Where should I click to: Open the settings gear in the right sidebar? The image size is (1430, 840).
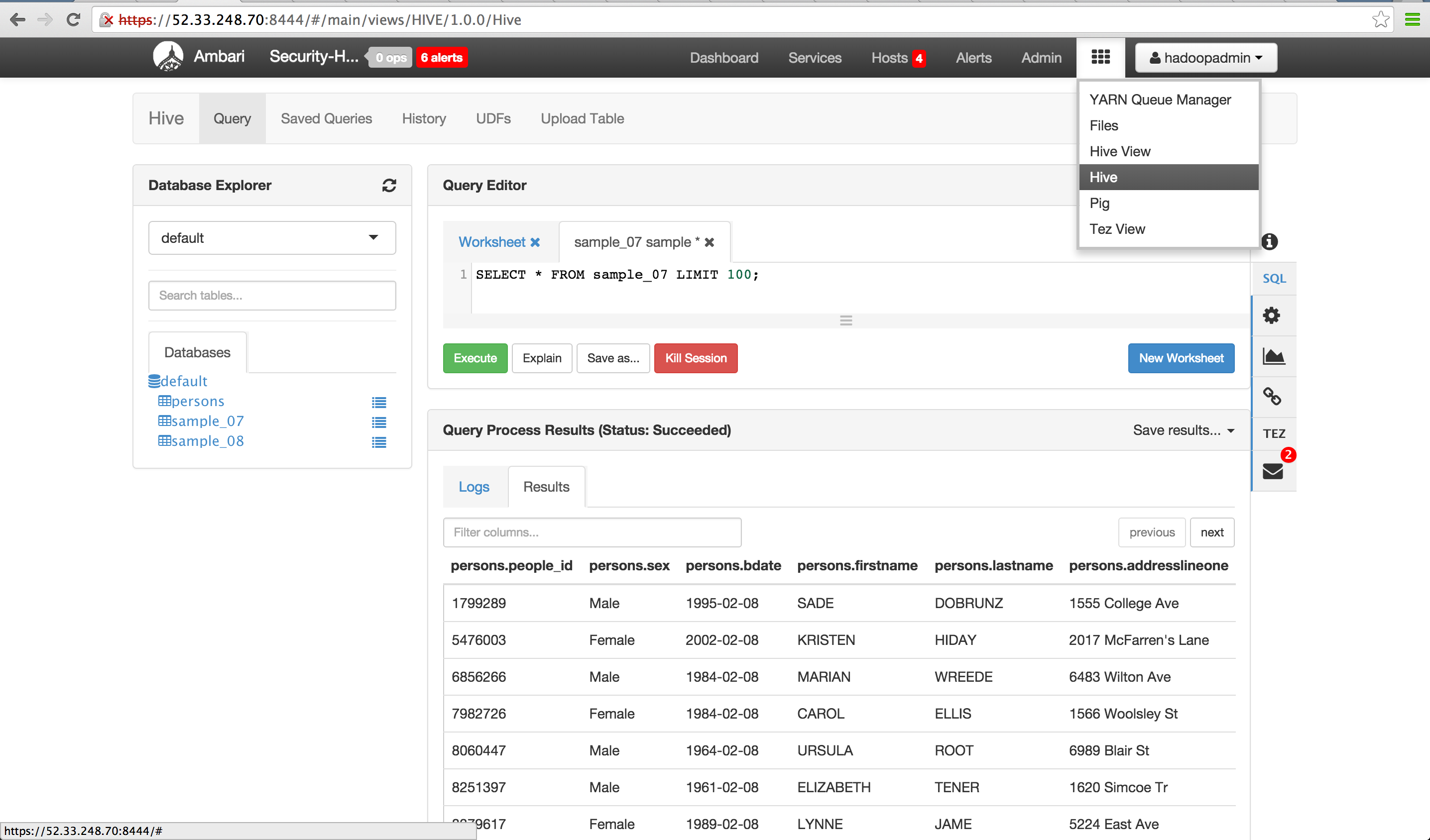tap(1271, 315)
